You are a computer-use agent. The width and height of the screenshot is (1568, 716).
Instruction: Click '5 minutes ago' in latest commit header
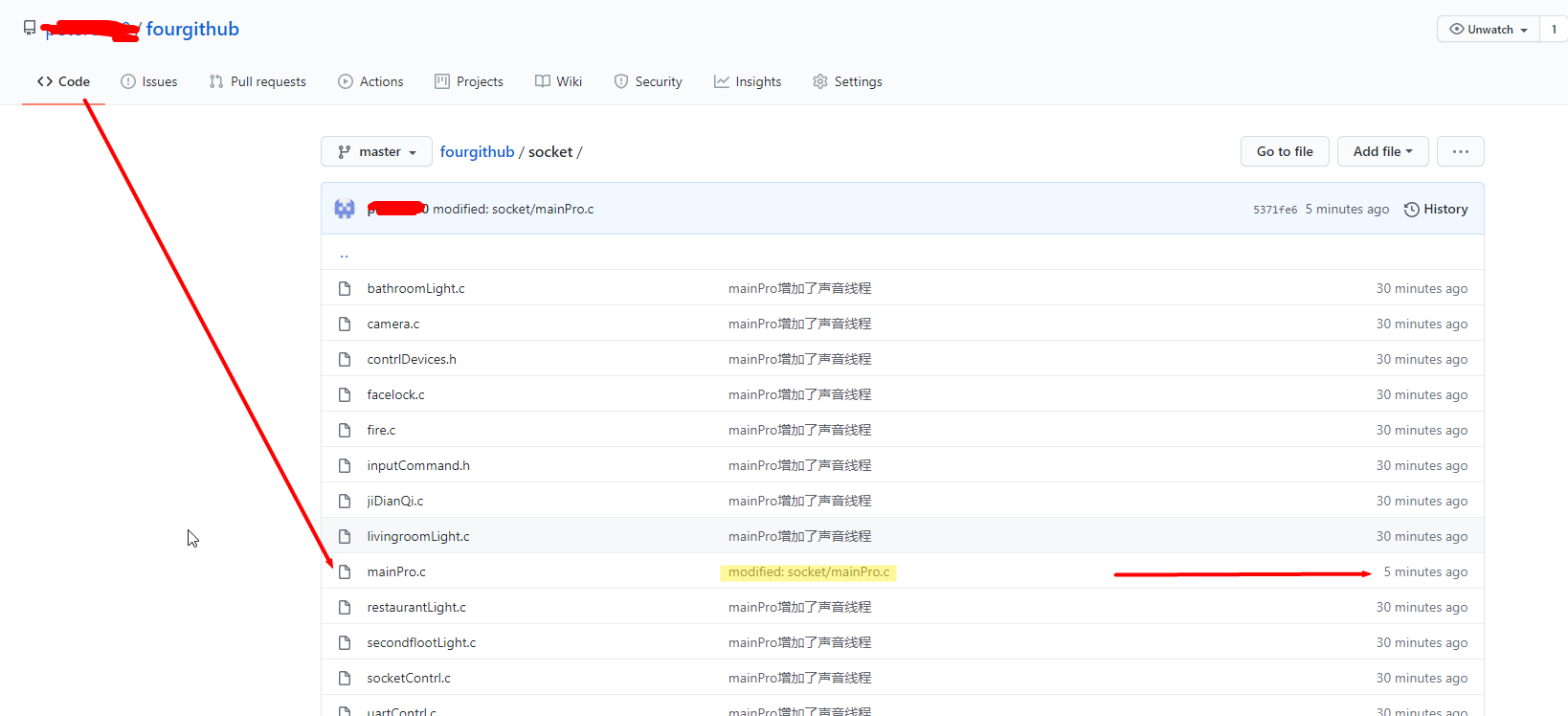click(1347, 209)
